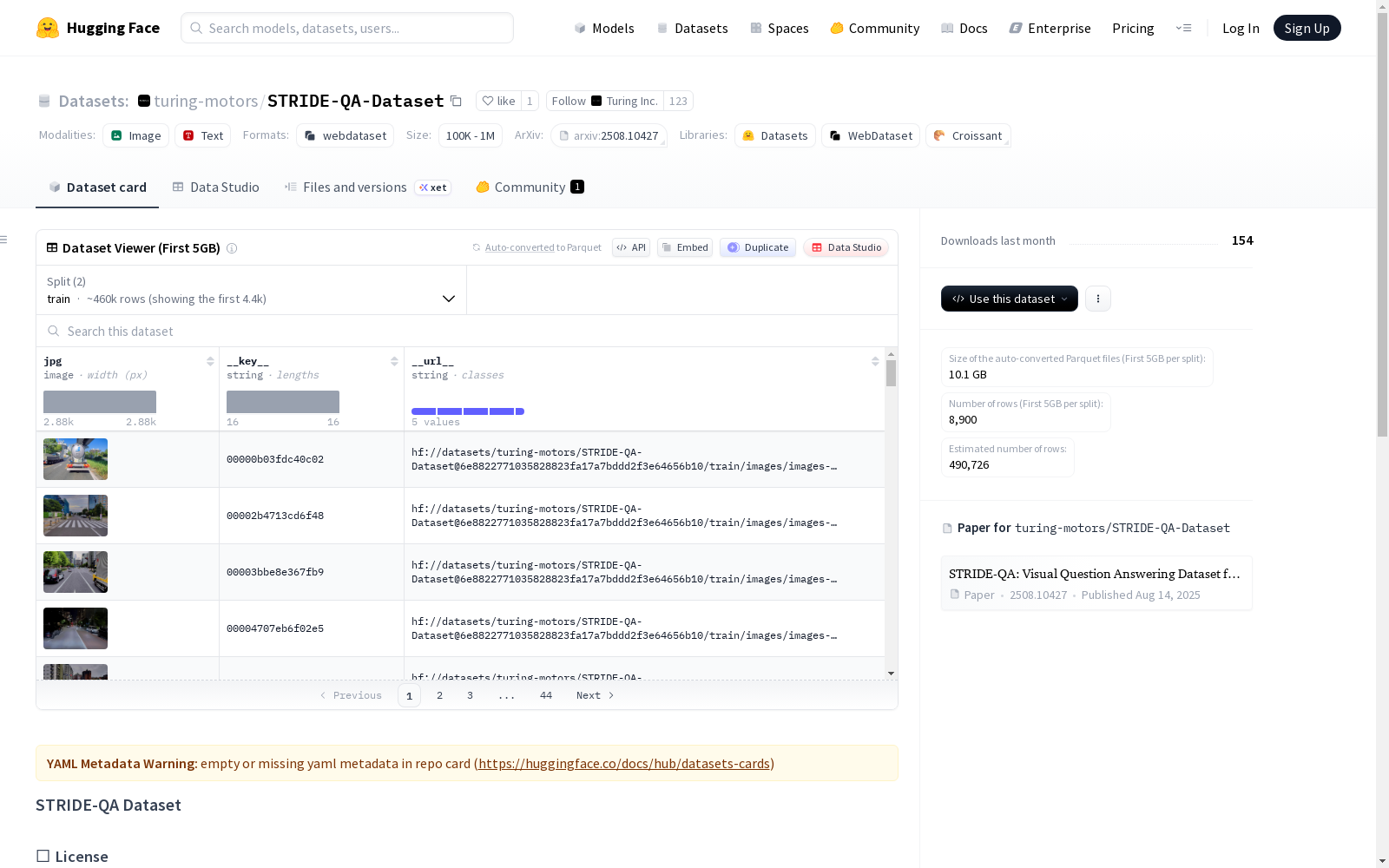1389x868 pixels.
Task: Click the Duplicate button
Action: pos(758,247)
